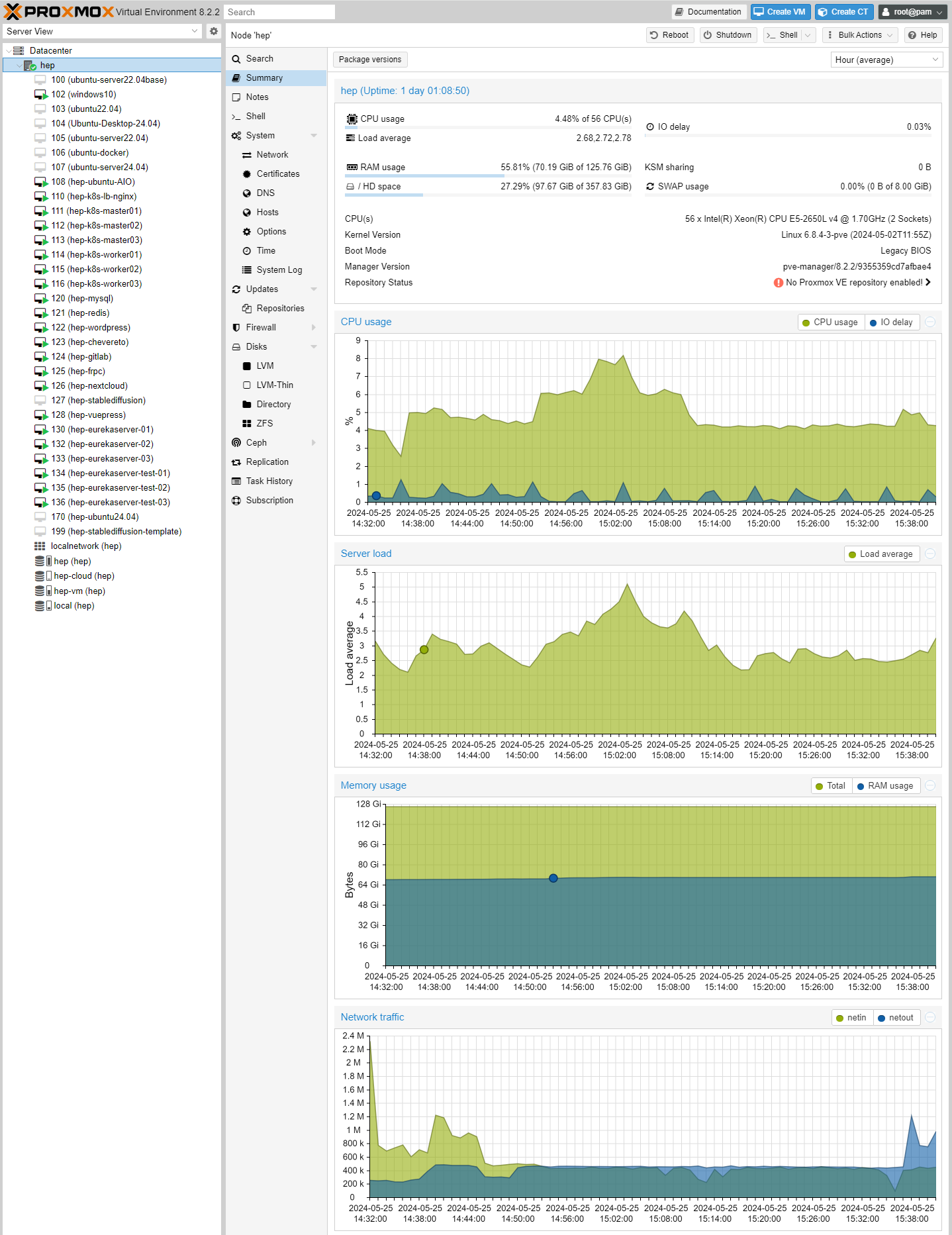
Task: Open the Summary menu item
Action: tap(276, 78)
